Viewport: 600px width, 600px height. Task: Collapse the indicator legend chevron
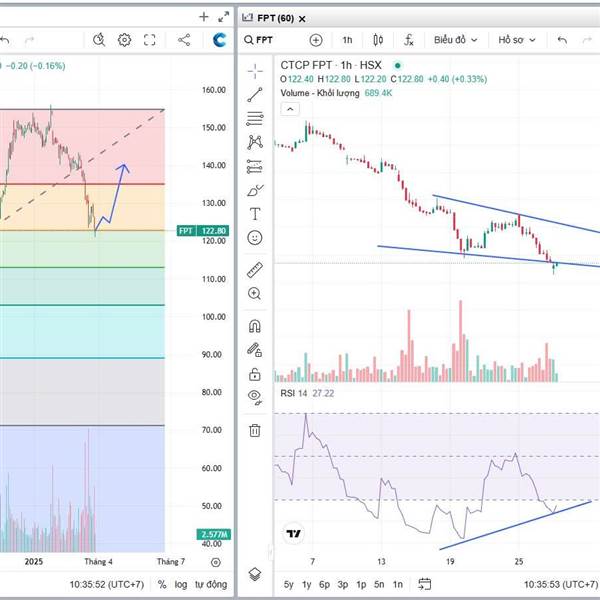[x=290, y=109]
